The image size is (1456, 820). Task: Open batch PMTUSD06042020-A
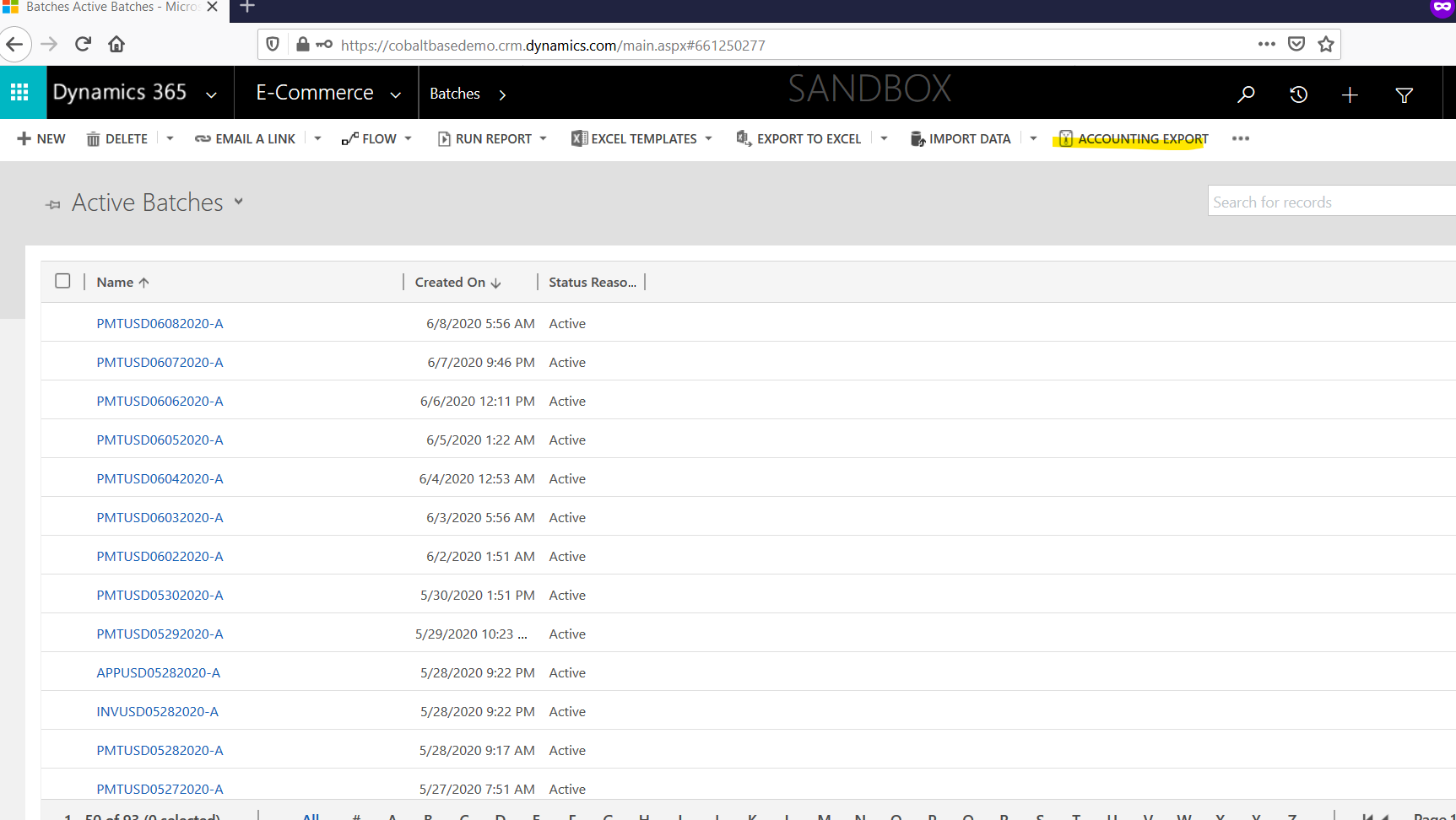tap(160, 478)
